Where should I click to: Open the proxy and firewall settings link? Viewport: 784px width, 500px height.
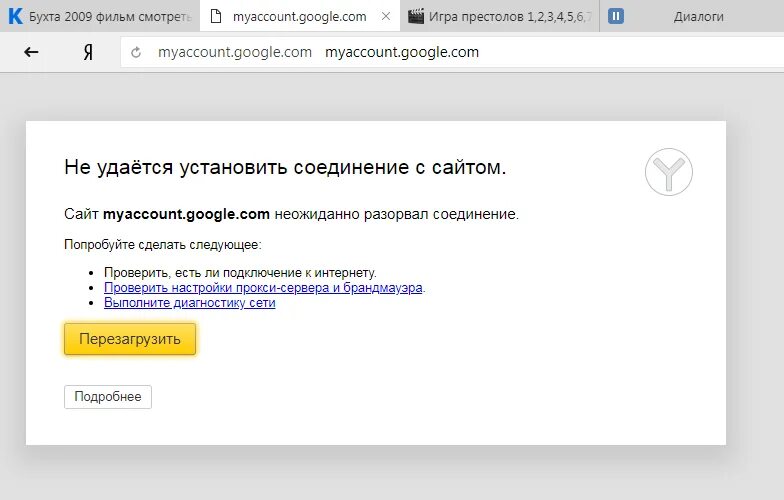(x=263, y=288)
